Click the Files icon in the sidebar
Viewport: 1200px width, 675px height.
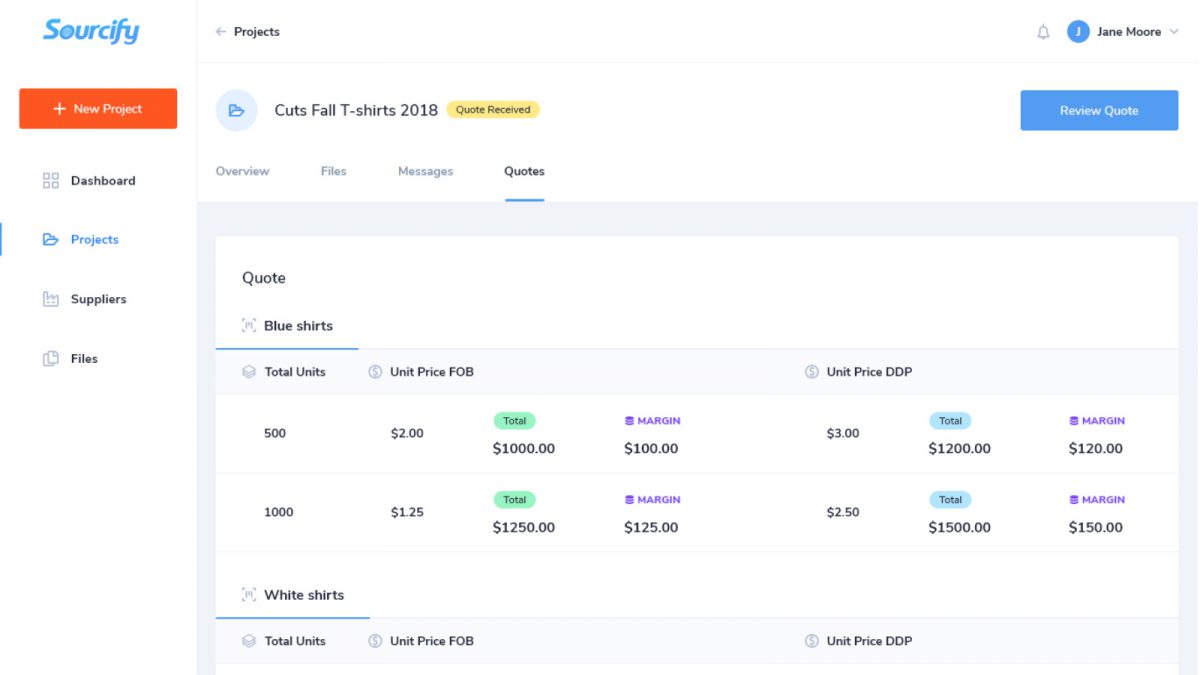click(51, 358)
